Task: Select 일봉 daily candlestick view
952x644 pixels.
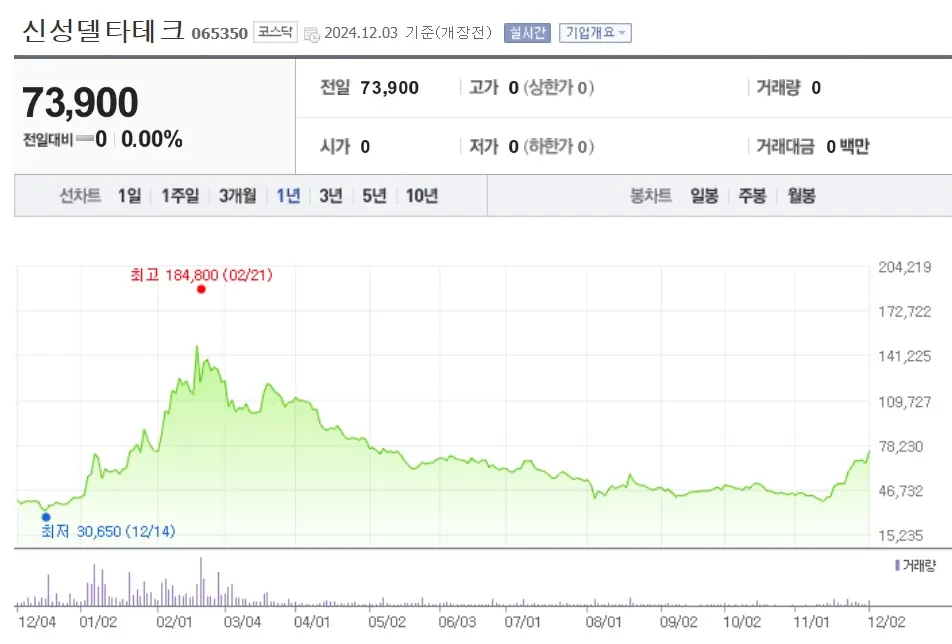Action: [706, 196]
